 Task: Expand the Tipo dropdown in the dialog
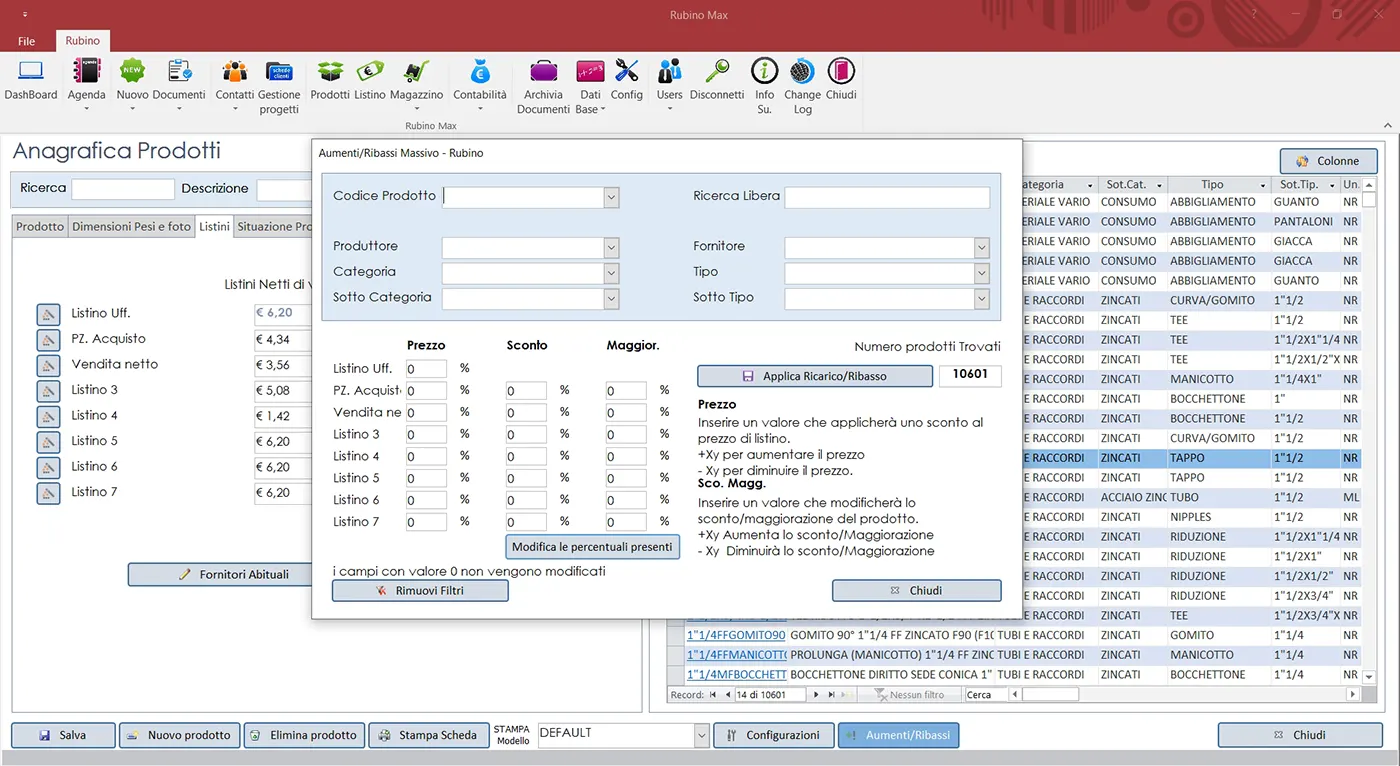982,273
